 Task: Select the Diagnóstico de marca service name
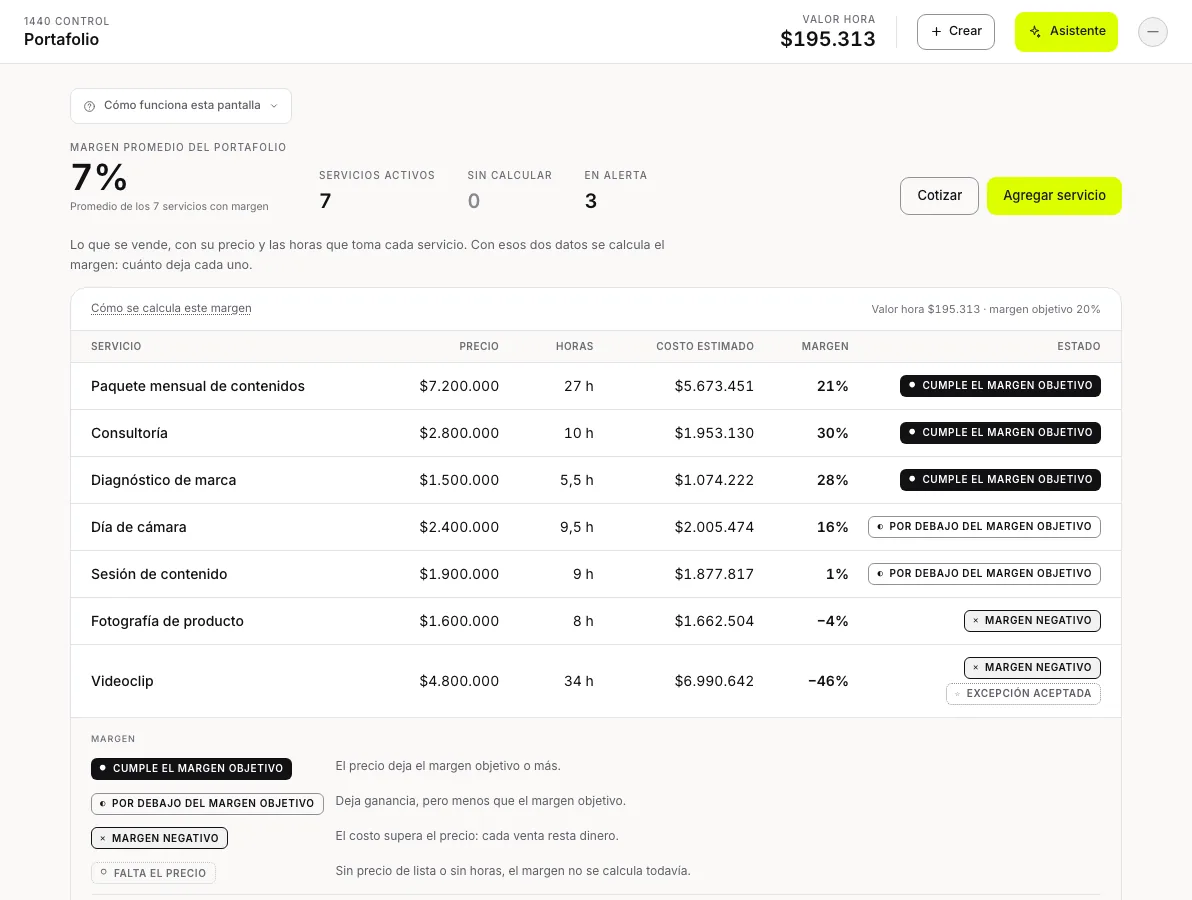click(163, 480)
